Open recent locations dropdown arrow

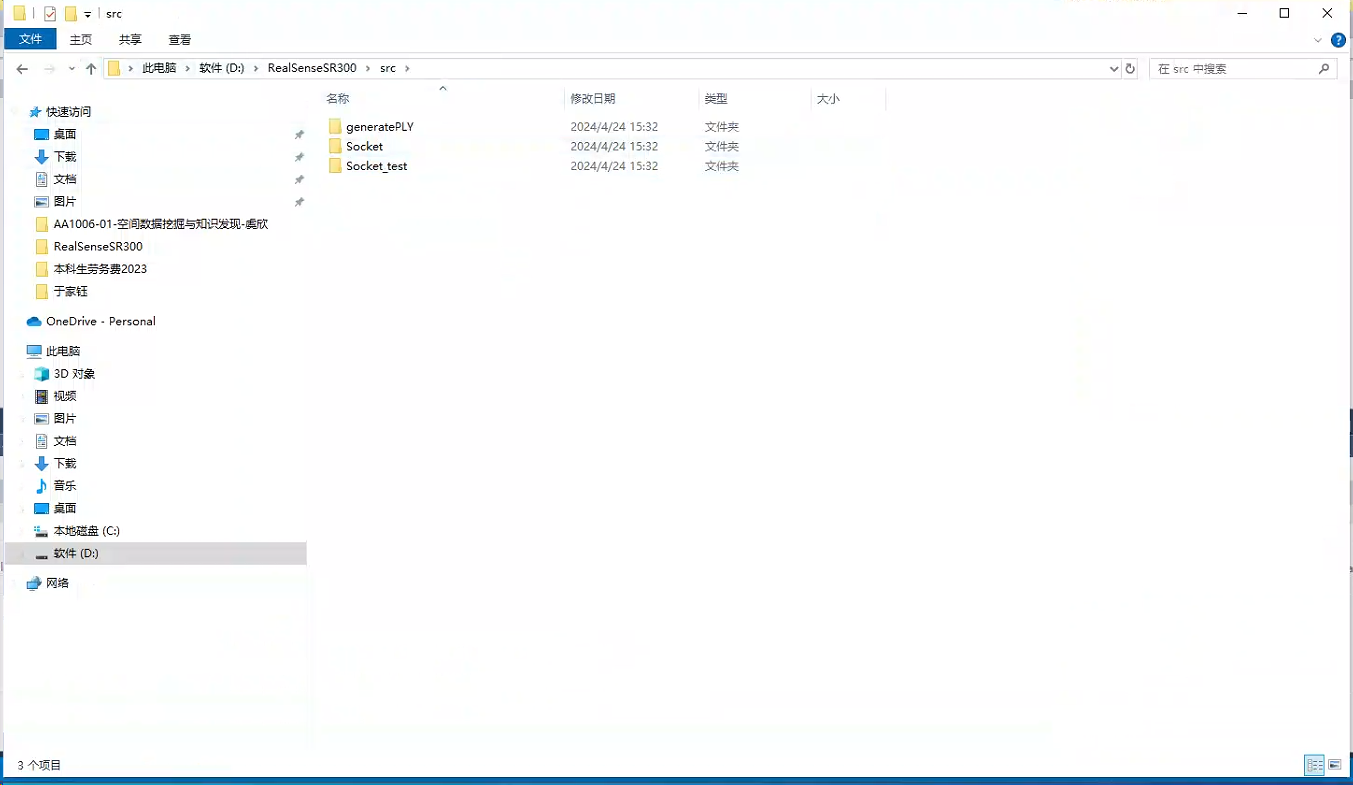click(x=71, y=69)
